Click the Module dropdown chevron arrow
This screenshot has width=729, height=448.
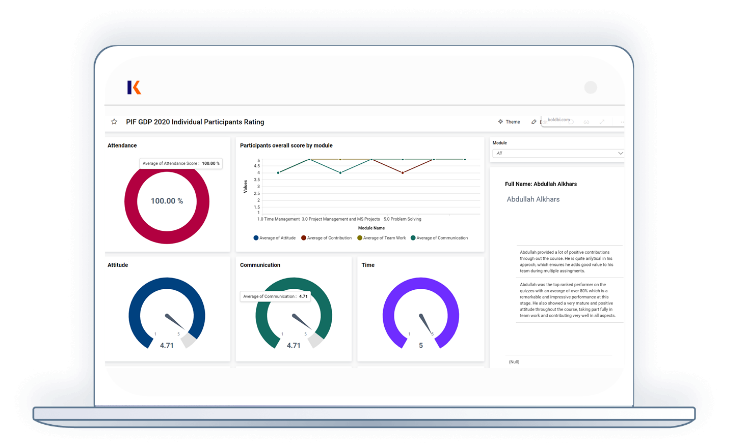(620, 153)
